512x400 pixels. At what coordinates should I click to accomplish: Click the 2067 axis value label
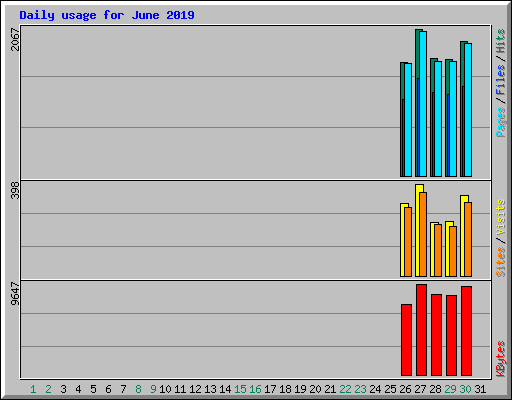coord(15,39)
